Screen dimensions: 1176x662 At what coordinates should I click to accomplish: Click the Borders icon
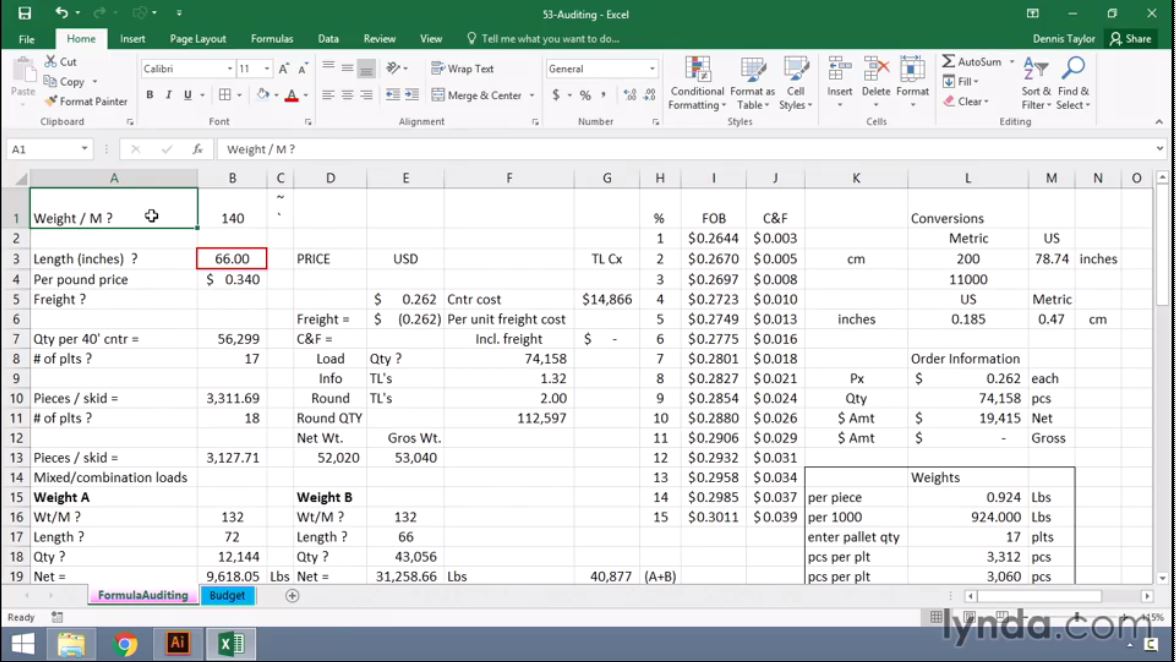[x=225, y=94]
